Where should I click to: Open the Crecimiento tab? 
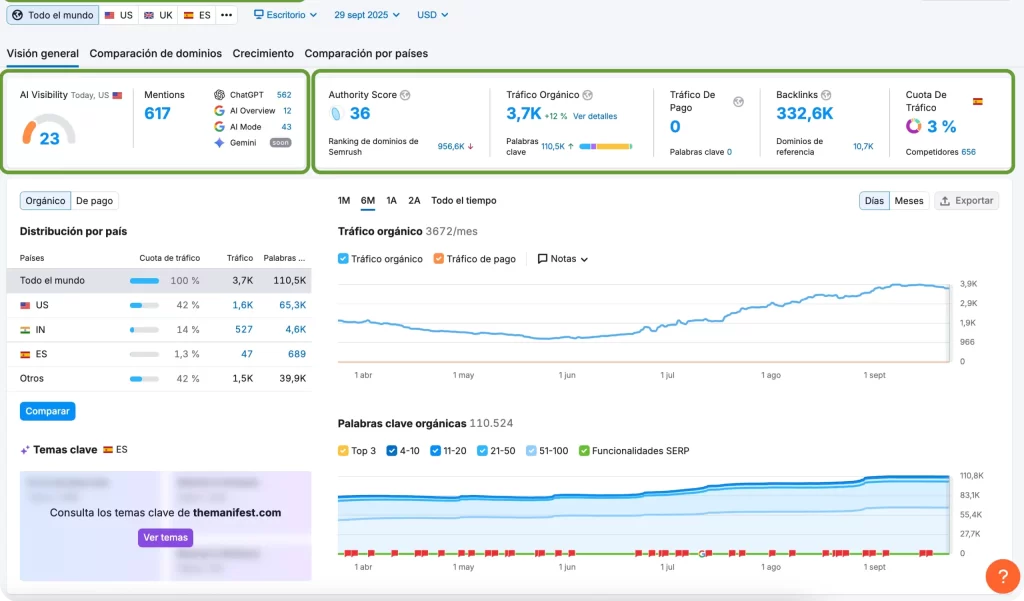tap(263, 54)
